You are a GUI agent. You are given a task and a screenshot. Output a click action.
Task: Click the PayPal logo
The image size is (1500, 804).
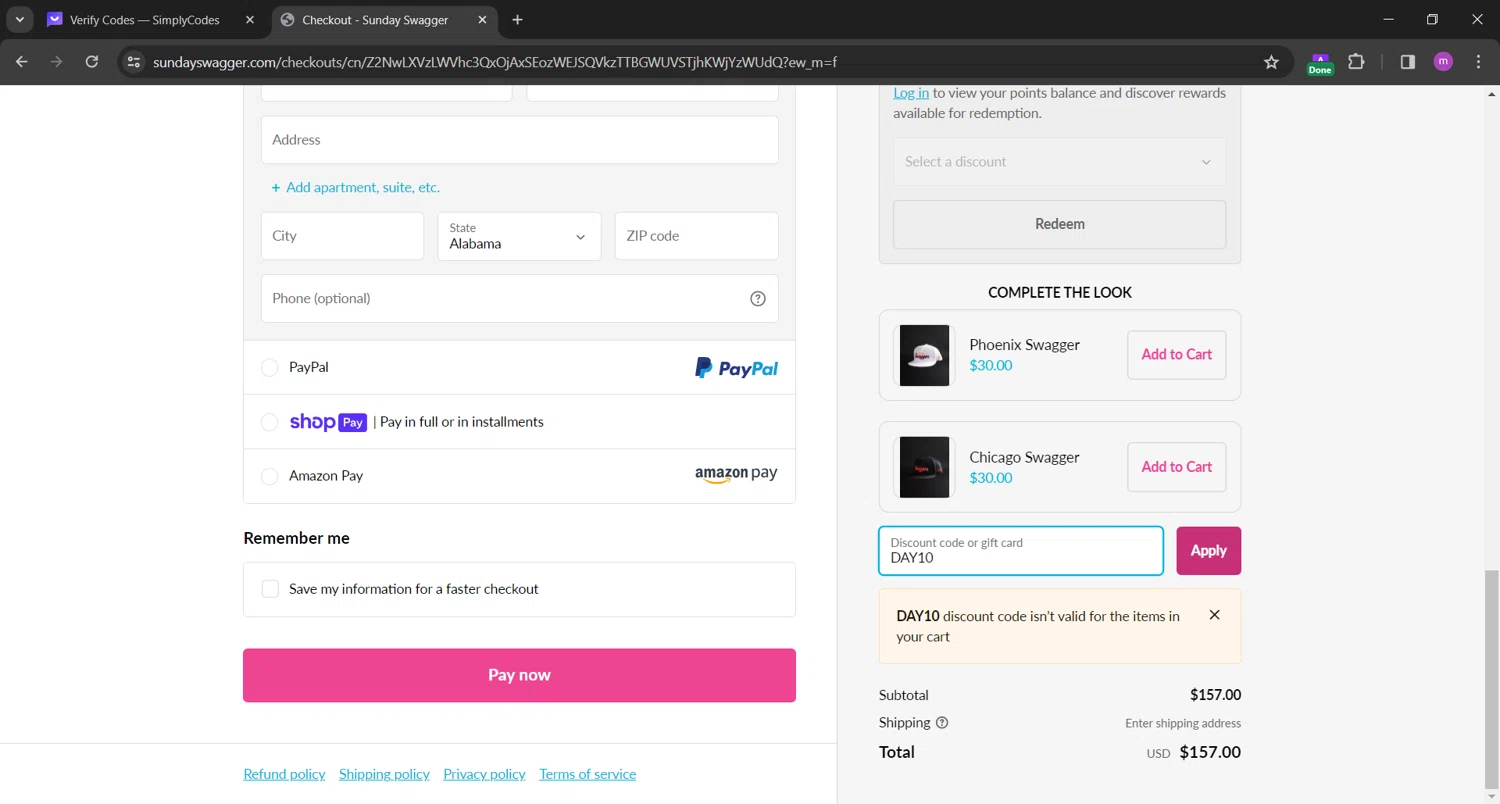(x=737, y=368)
